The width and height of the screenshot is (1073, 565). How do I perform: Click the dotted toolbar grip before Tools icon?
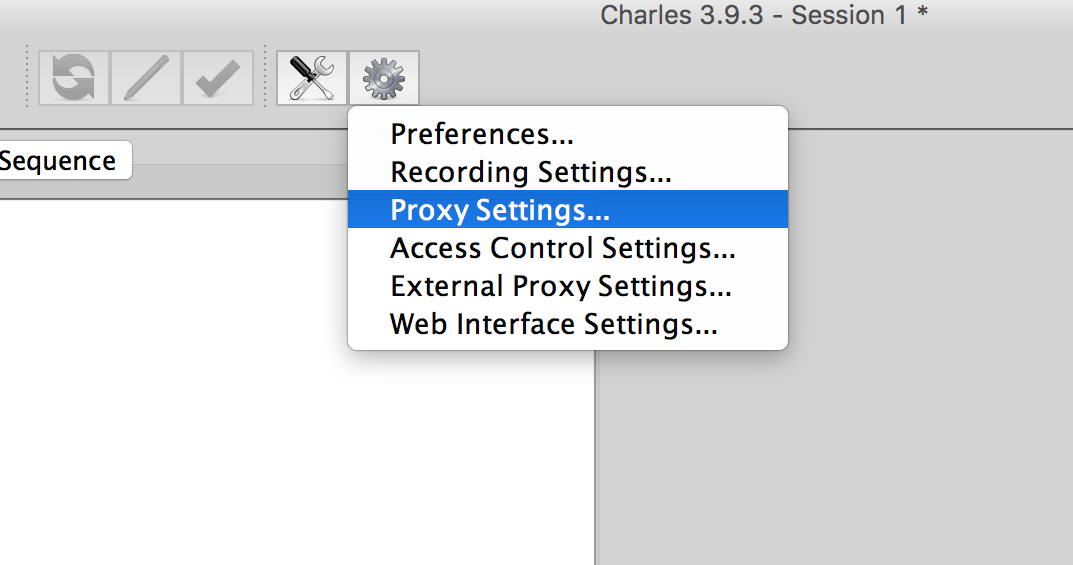[265, 77]
